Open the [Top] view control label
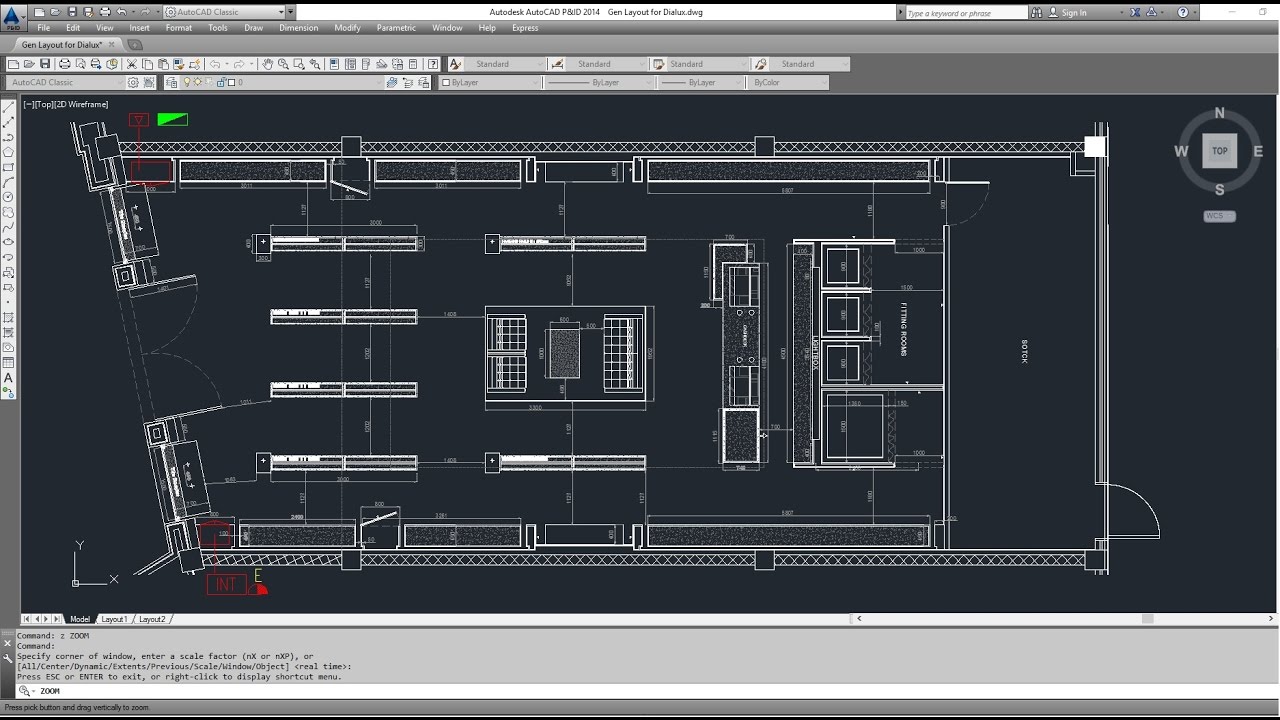This screenshot has height=720, width=1280. click(x=43, y=104)
